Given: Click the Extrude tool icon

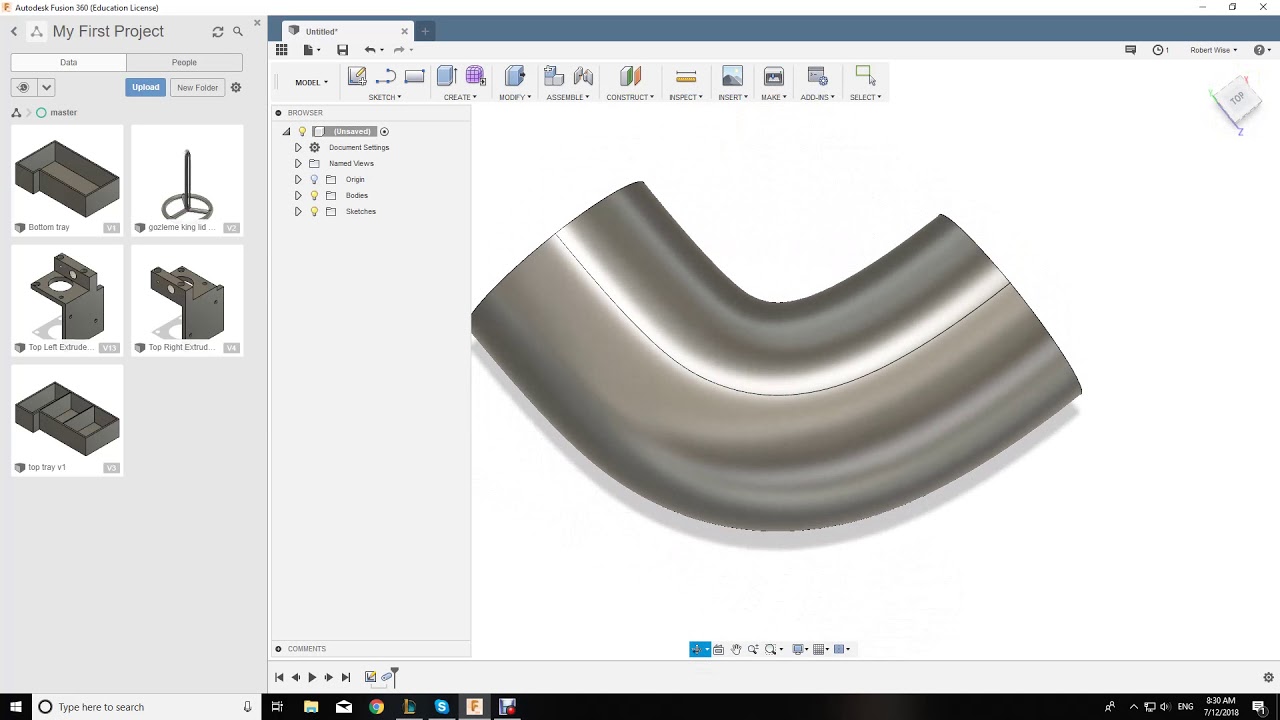Looking at the screenshot, I should [446, 76].
